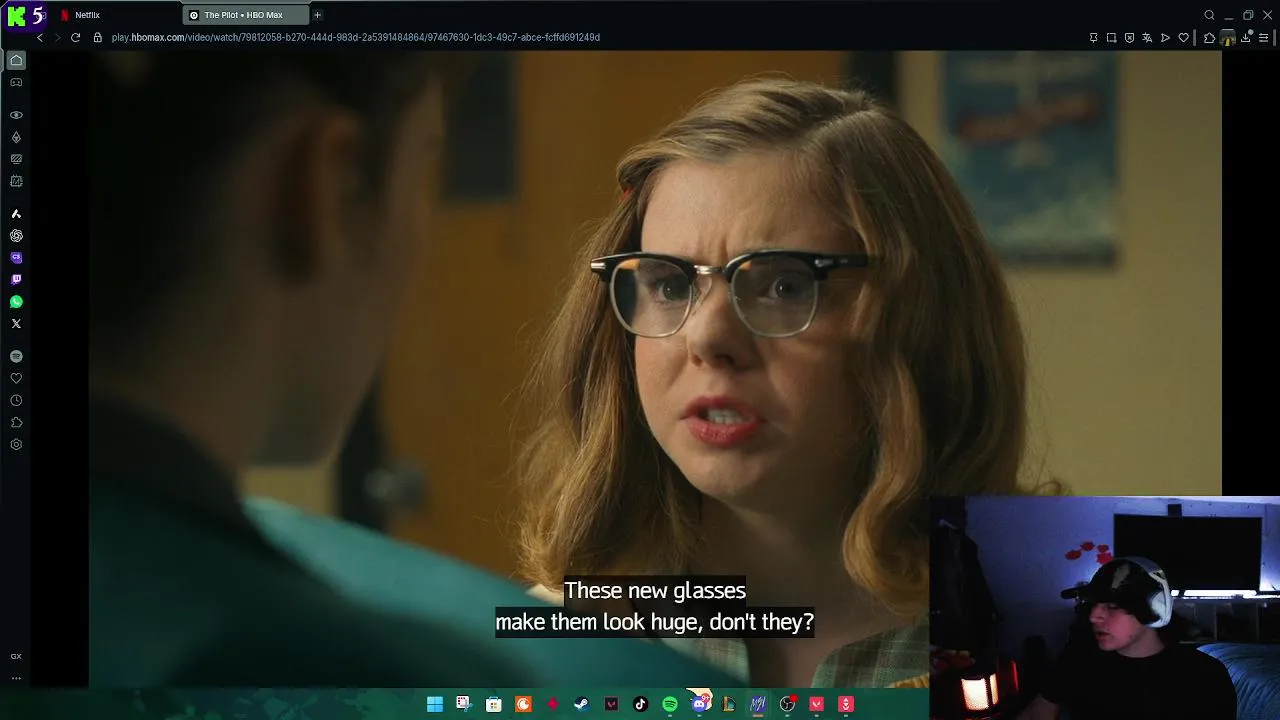Open a new browser tab
The image size is (1280, 720).
tap(318, 15)
